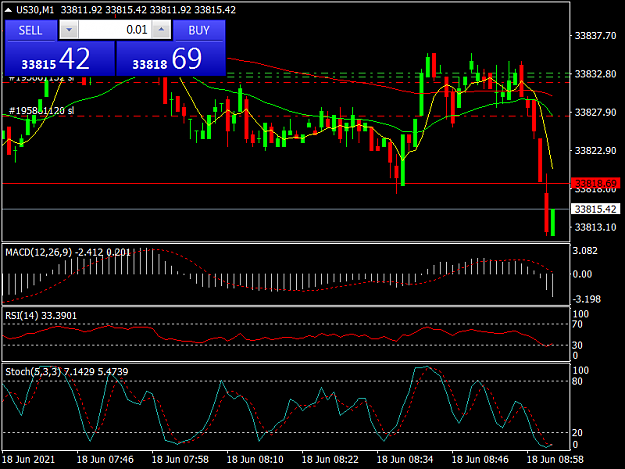Click price scale value 33837.70

[x=596, y=36]
